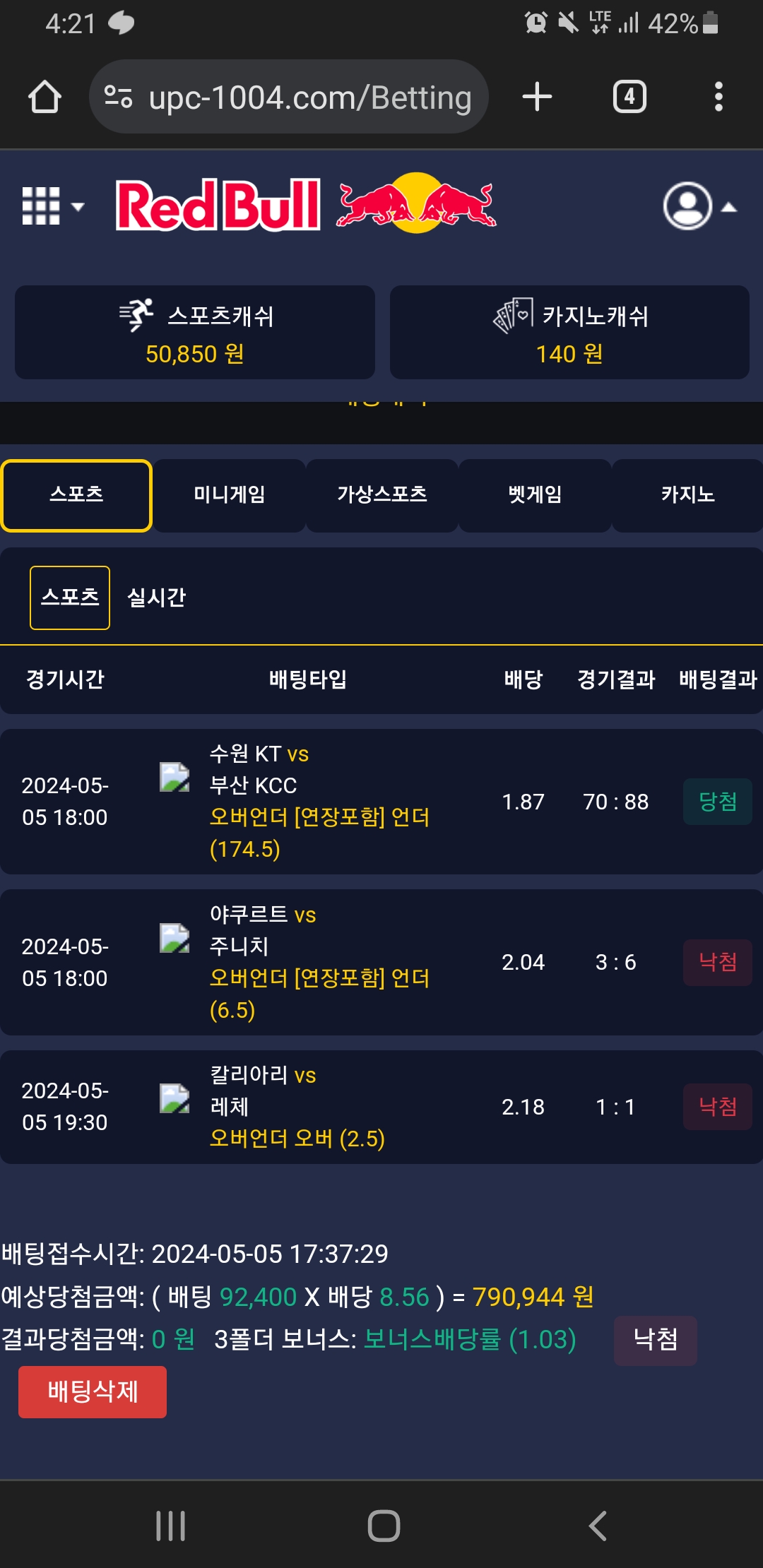
Task: Open the 스포츠캐쉬 balance panel
Action: 195,333
